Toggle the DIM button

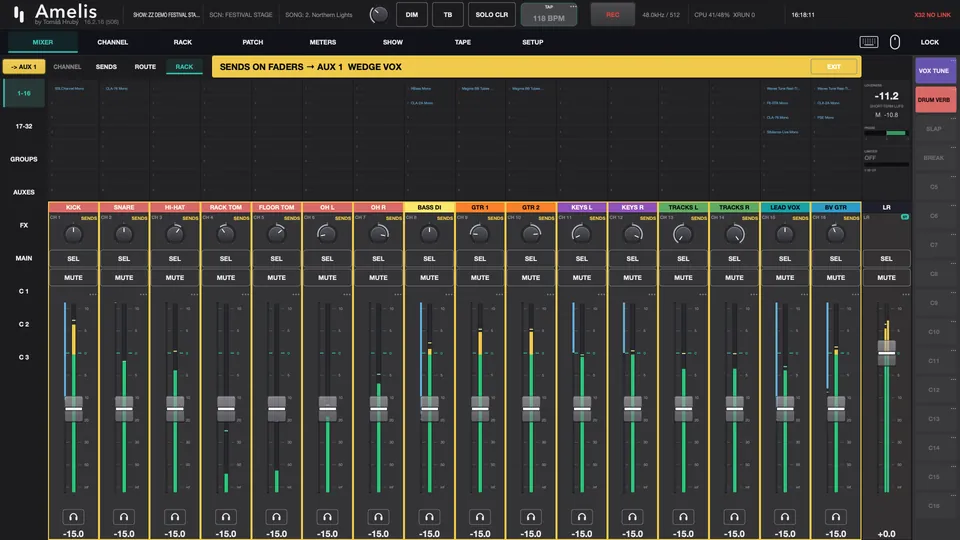pyautogui.click(x=411, y=15)
